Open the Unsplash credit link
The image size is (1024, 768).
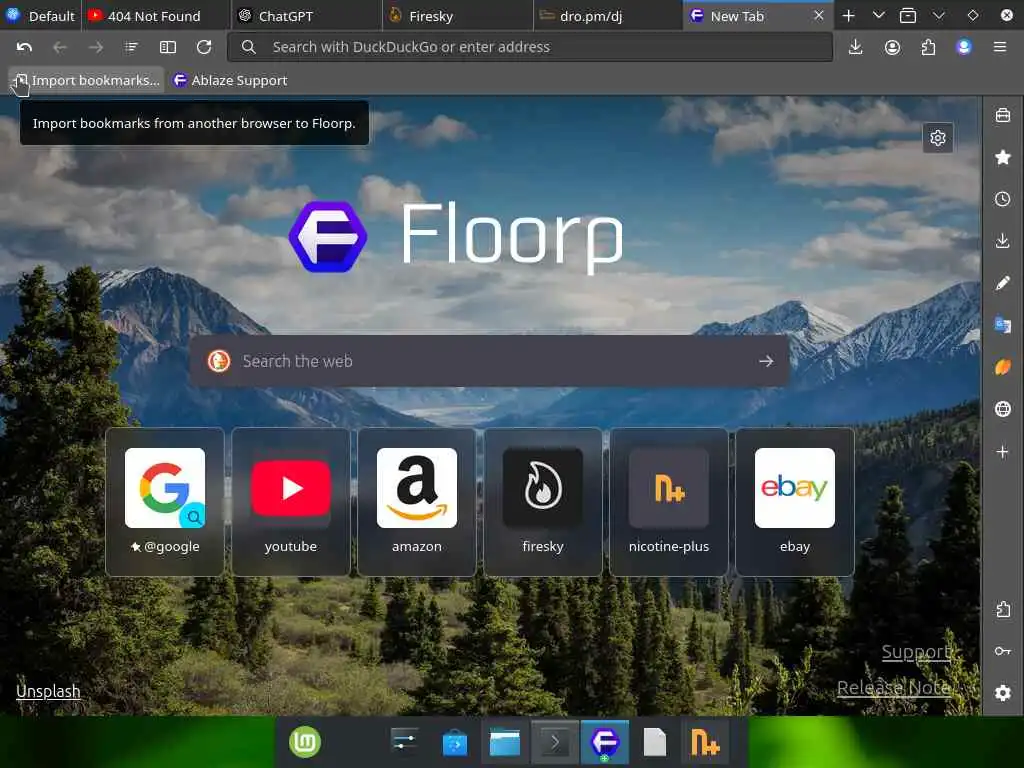tap(48, 691)
